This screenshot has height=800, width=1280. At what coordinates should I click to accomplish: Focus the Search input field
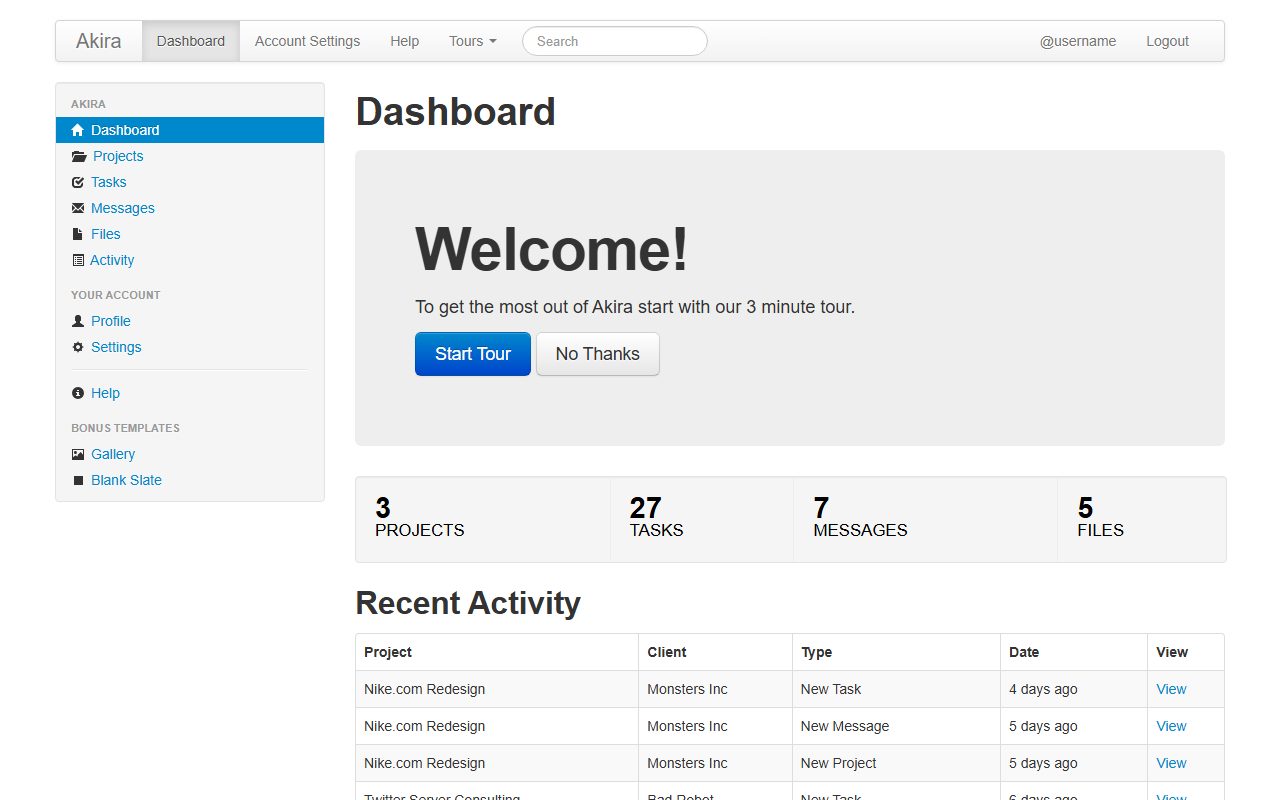pyautogui.click(x=615, y=41)
